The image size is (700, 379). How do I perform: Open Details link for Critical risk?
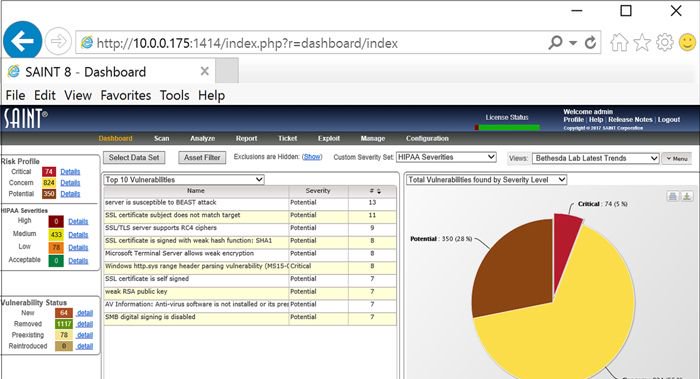[70, 171]
